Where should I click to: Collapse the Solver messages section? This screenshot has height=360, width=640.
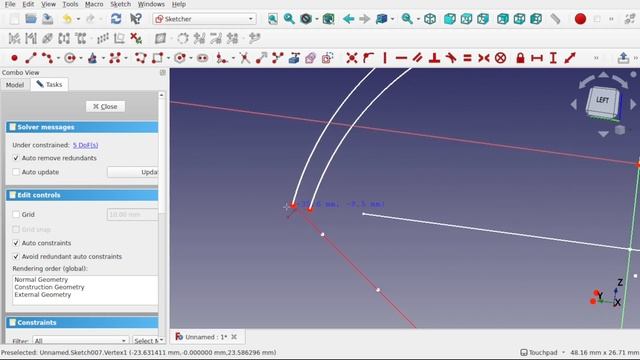pyautogui.click(x=82, y=127)
